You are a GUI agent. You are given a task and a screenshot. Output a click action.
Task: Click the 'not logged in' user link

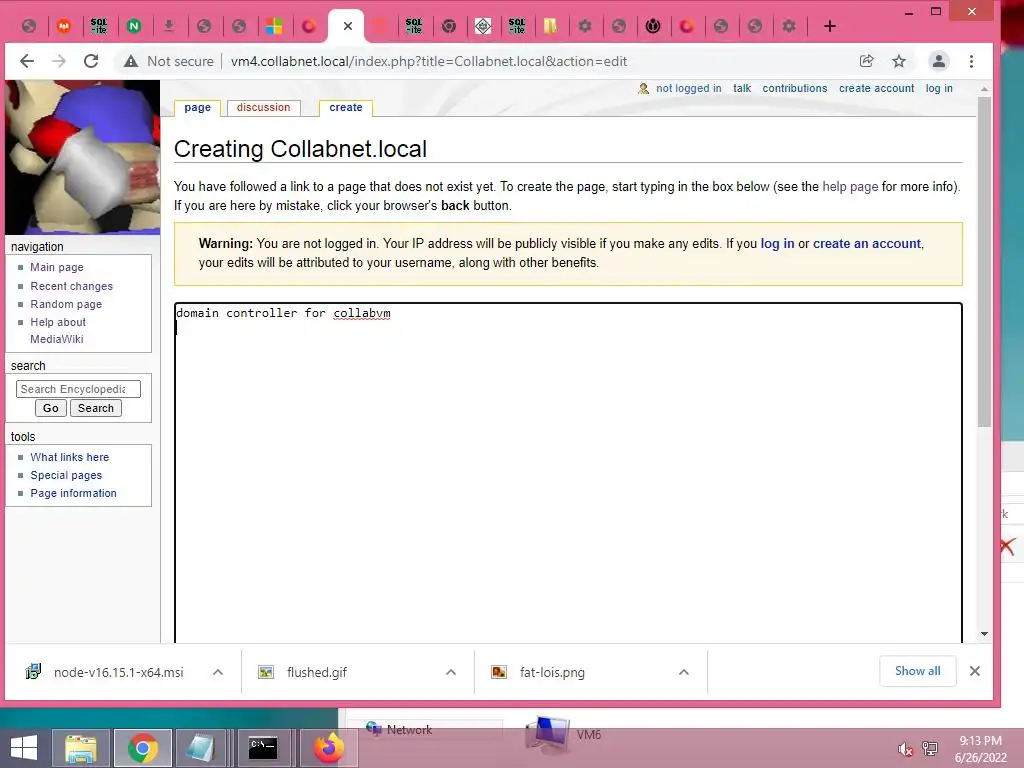(688, 88)
